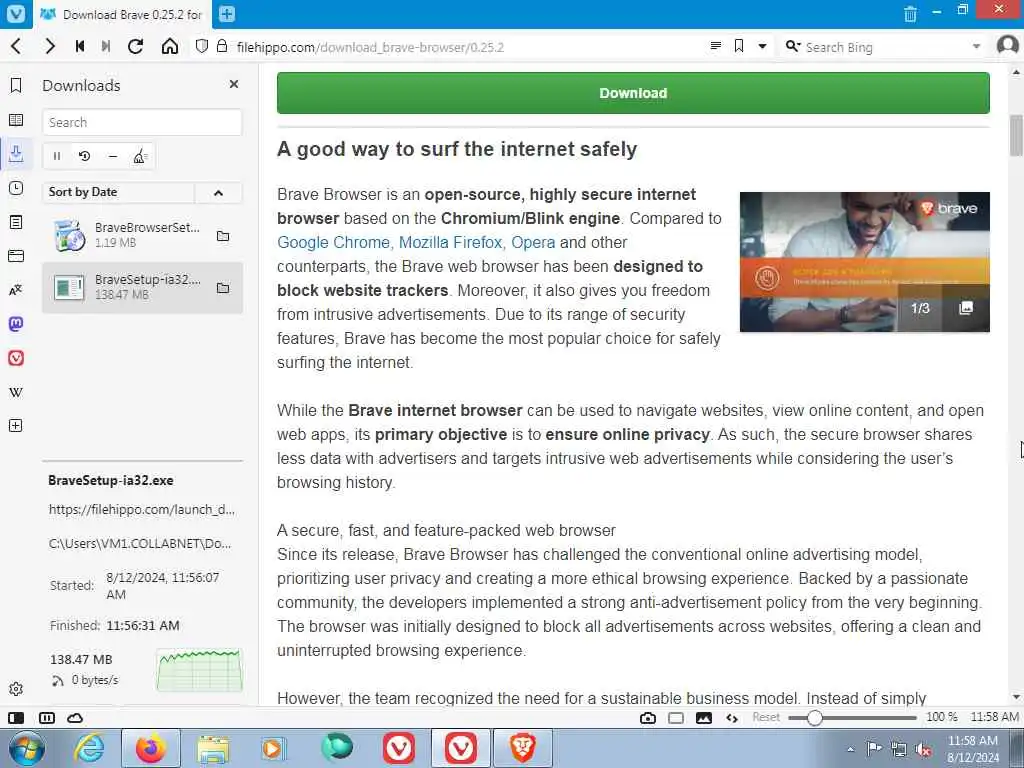Viewport: 1024px width, 768px height.
Task: Open the Sort by Date dropdown
Action: 118,192
